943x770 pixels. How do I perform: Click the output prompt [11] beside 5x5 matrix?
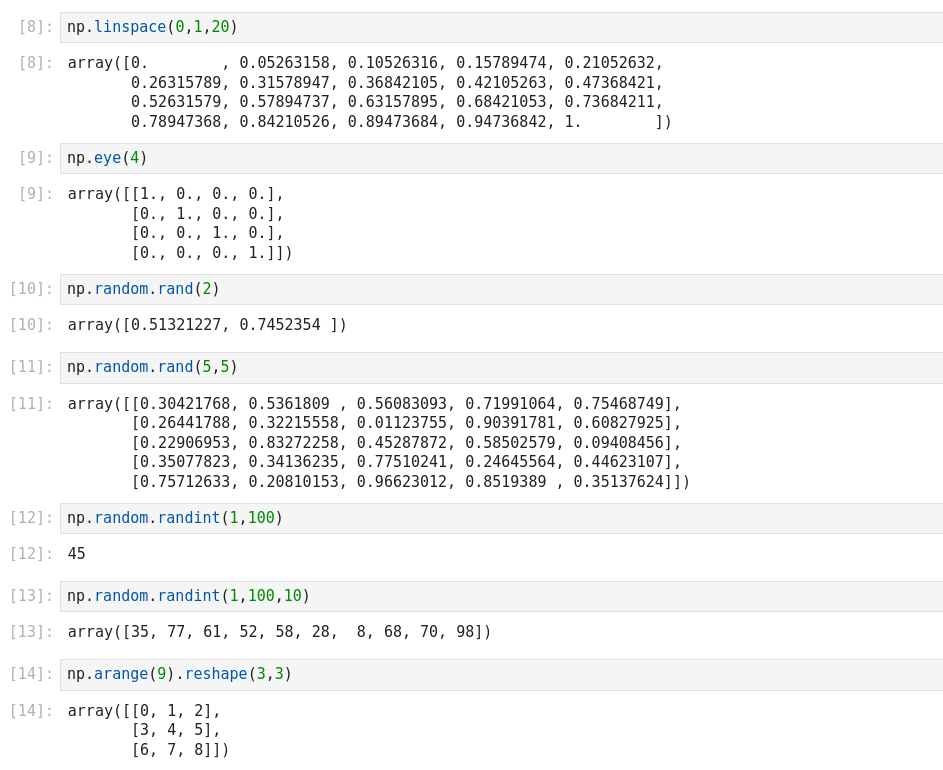pyautogui.click(x=31, y=404)
